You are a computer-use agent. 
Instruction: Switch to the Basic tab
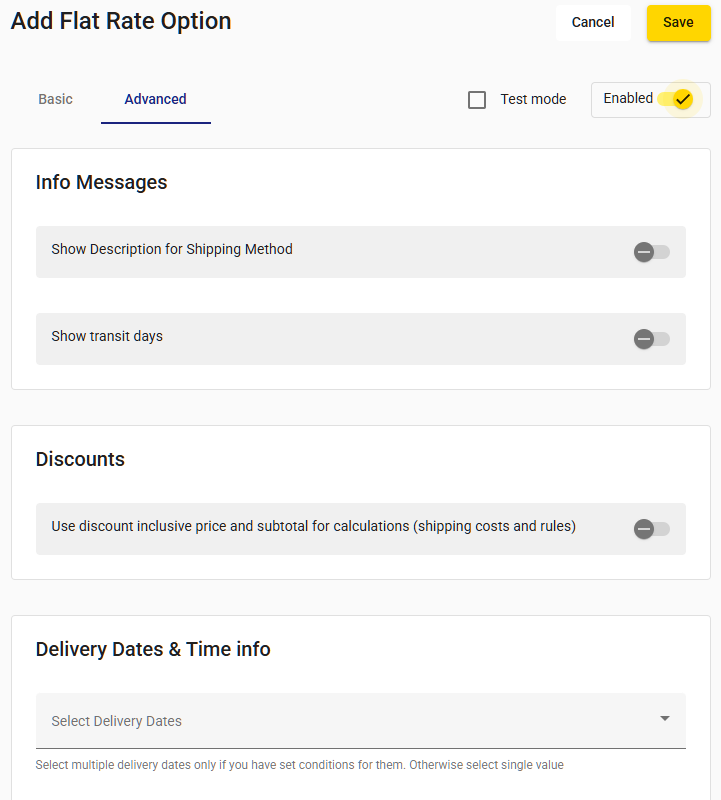tap(56, 99)
